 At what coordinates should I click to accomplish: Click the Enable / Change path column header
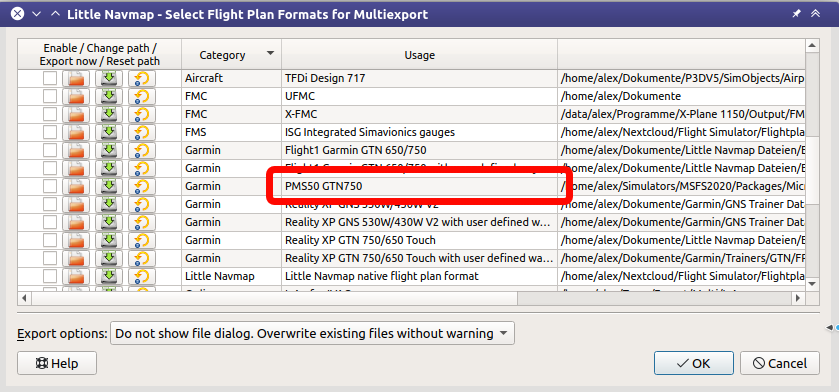point(100,55)
